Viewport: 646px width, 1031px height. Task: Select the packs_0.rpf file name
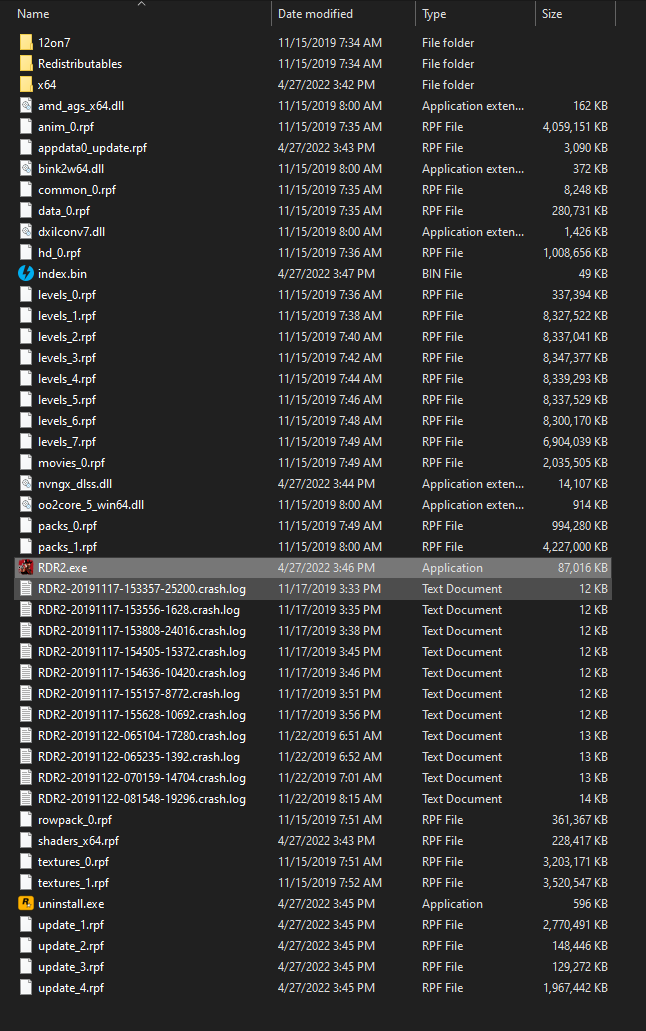[68, 526]
